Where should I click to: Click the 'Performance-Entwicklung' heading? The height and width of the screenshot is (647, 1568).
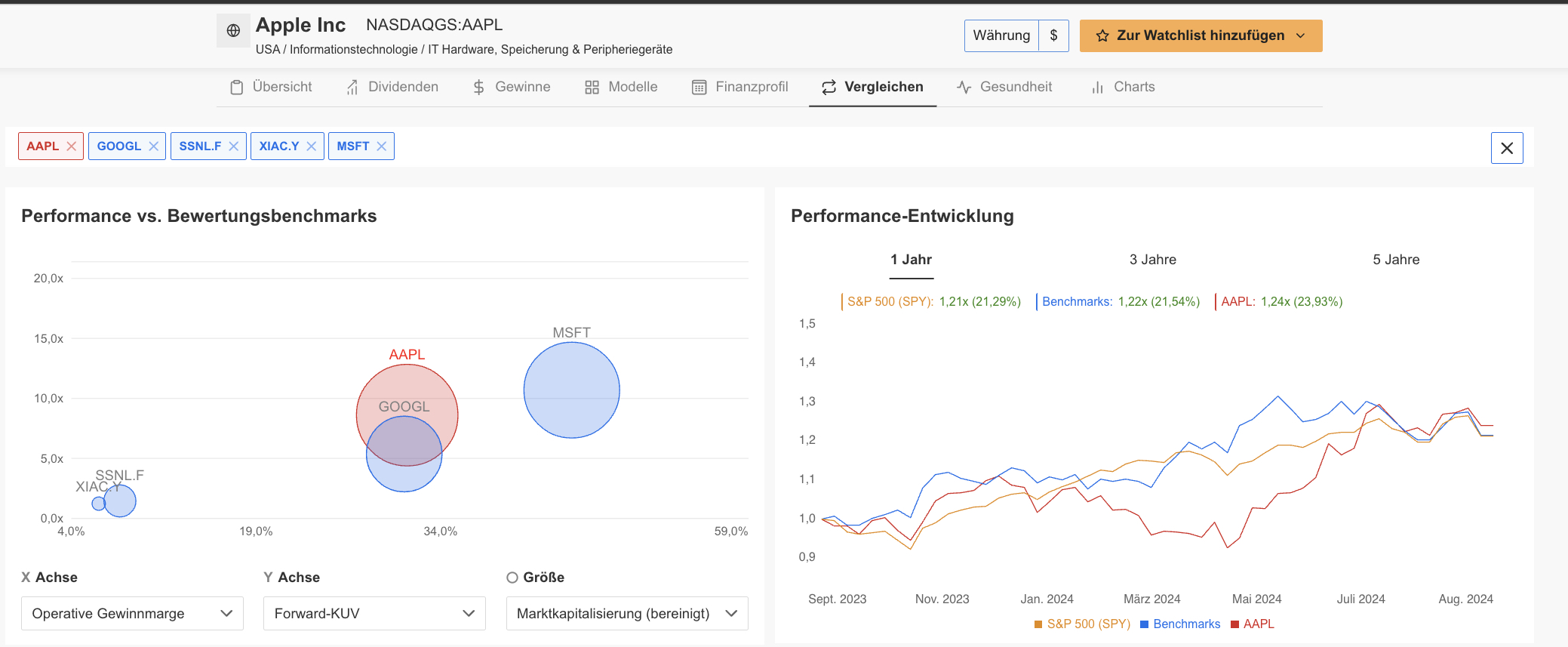pos(902,216)
